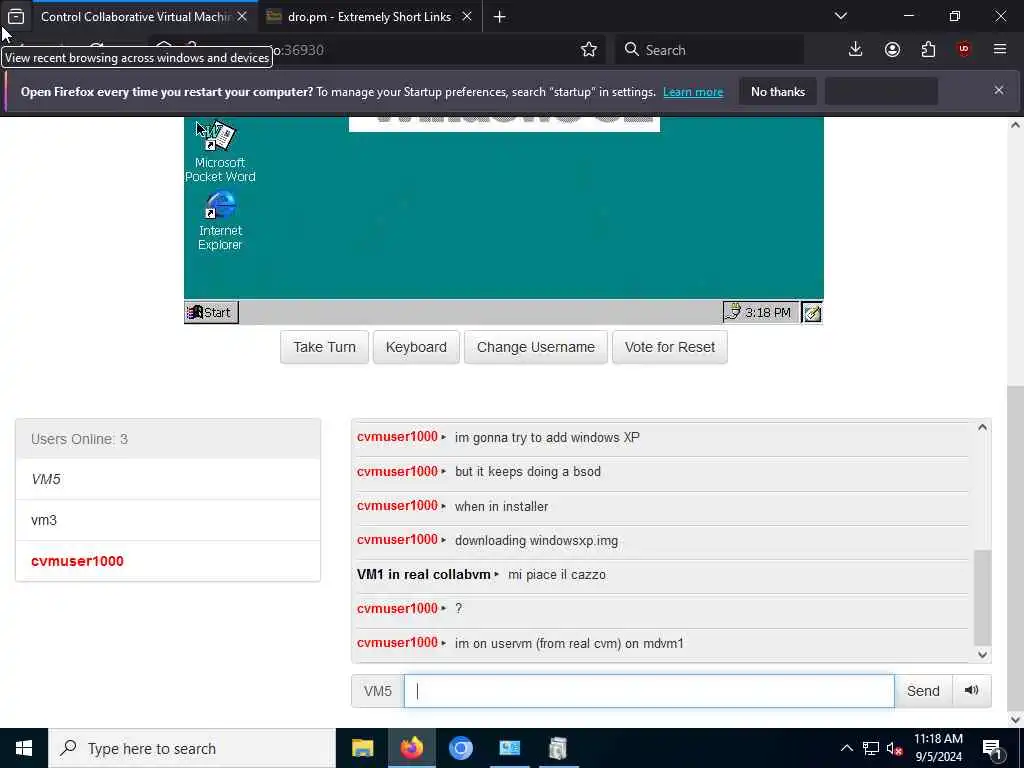Open a new tab with plus icon
This screenshot has width=1024, height=768.
coord(499,17)
